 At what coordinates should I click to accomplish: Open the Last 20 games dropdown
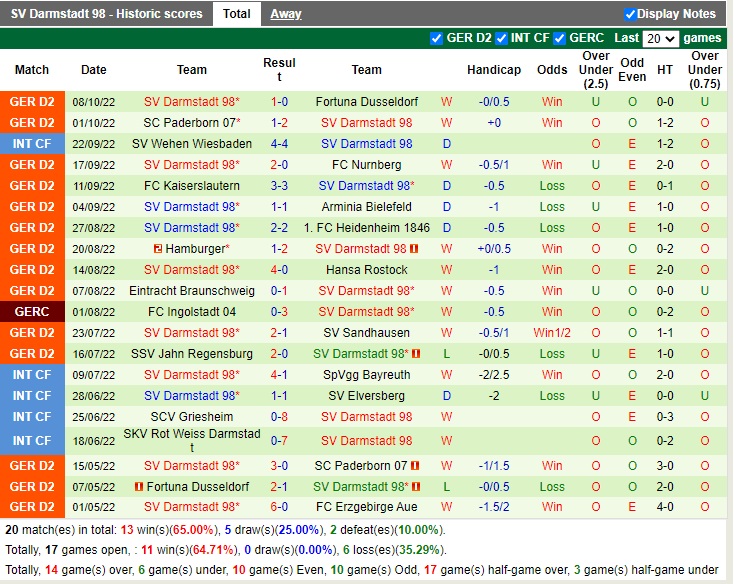pyautogui.click(x=661, y=38)
